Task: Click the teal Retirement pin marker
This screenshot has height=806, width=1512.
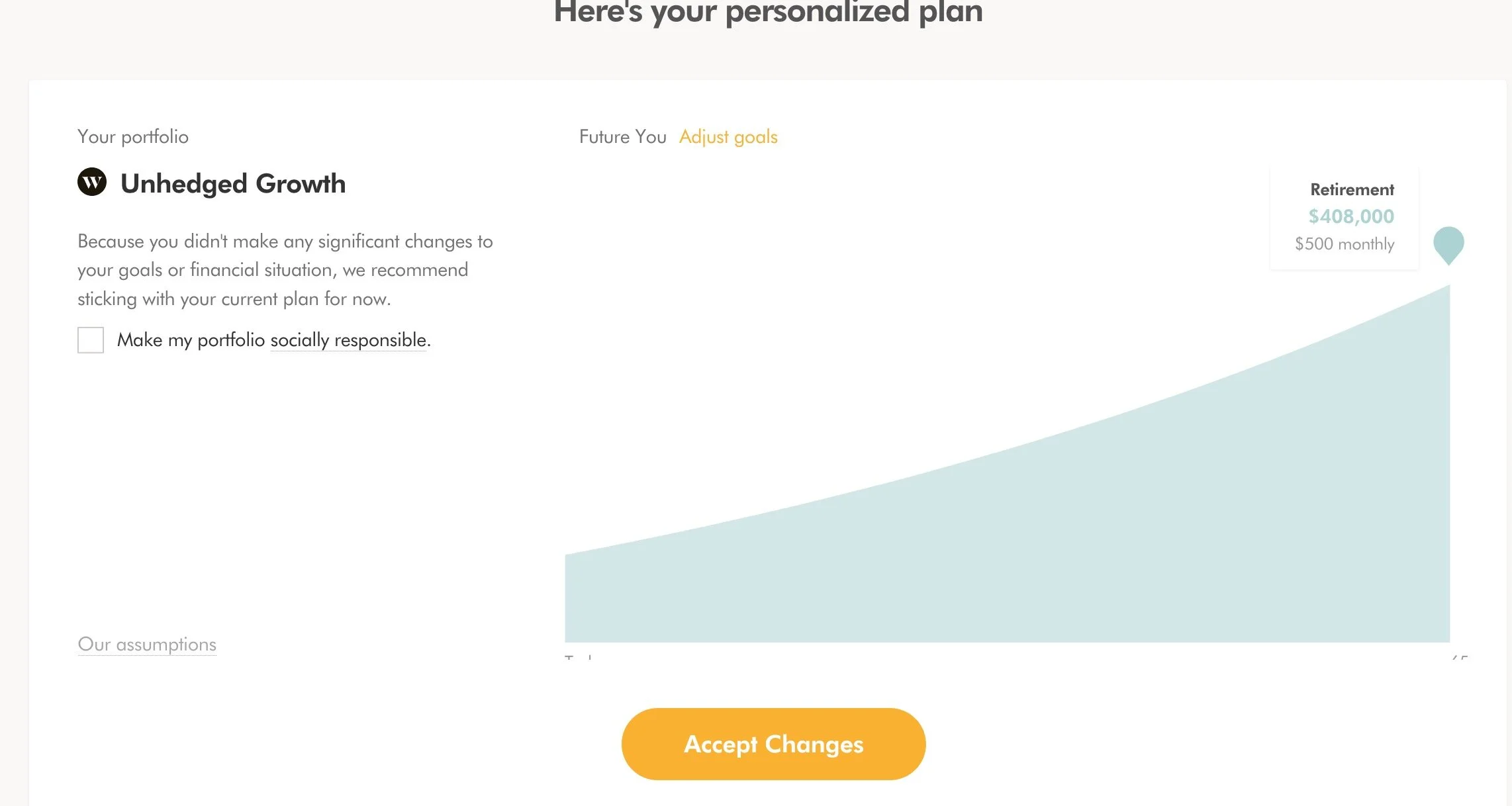Action: pyautogui.click(x=1448, y=244)
